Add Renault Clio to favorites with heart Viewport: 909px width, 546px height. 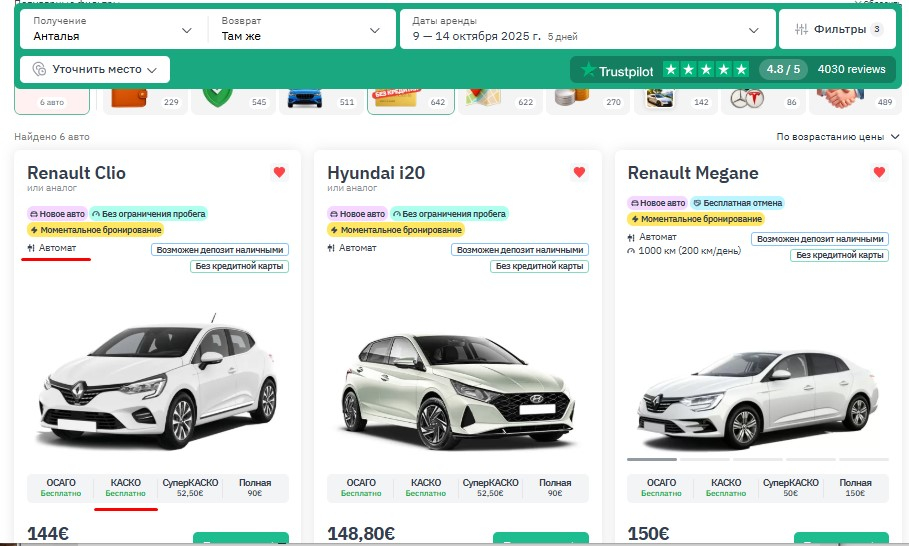pos(279,172)
